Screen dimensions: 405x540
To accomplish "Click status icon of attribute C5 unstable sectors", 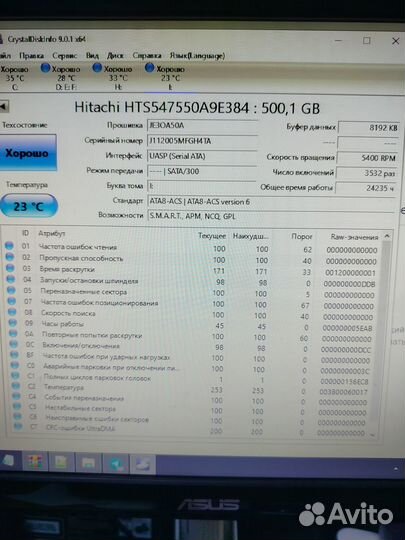I will point(17,407).
